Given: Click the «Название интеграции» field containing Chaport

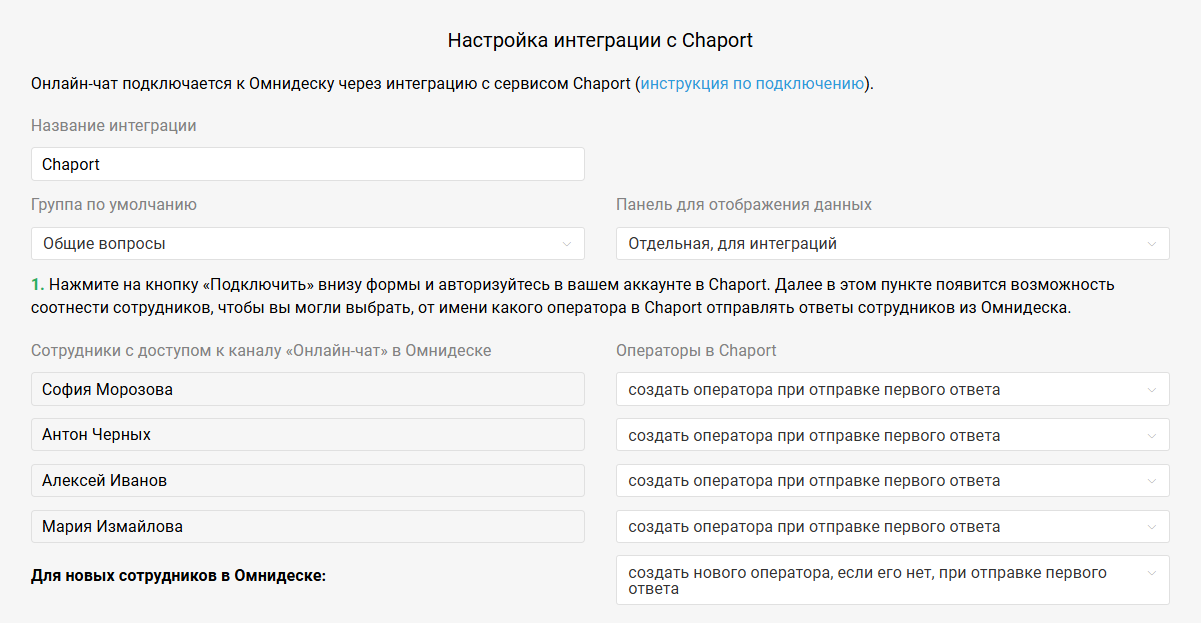Looking at the screenshot, I should click(308, 164).
